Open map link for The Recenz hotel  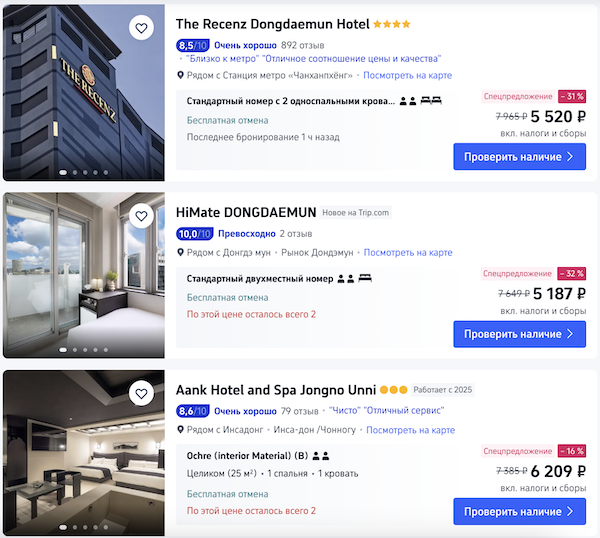tap(407, 75)
